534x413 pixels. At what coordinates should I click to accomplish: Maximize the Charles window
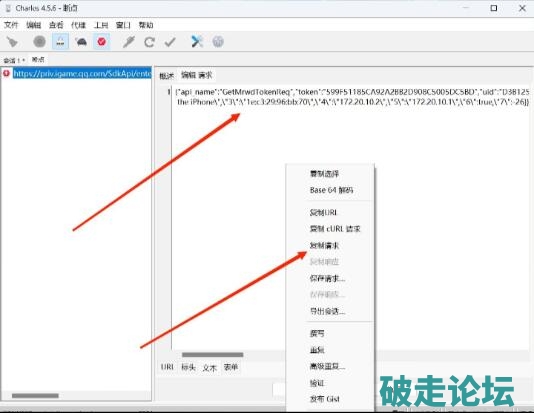(493, 8)
